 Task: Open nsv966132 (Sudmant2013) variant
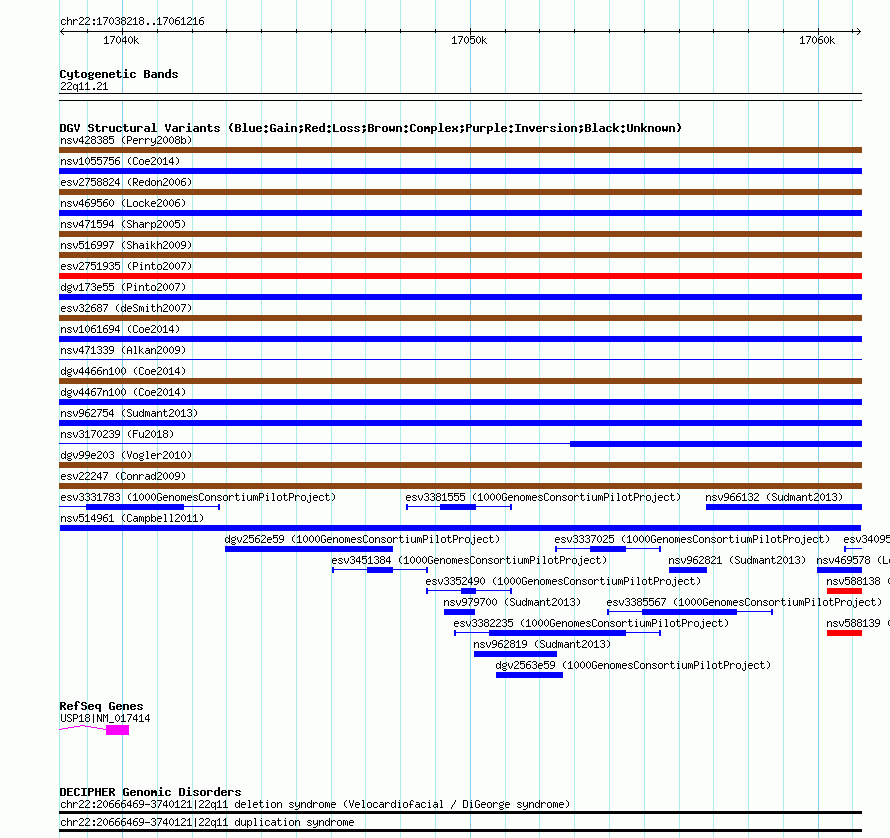(x=774, y=497)
